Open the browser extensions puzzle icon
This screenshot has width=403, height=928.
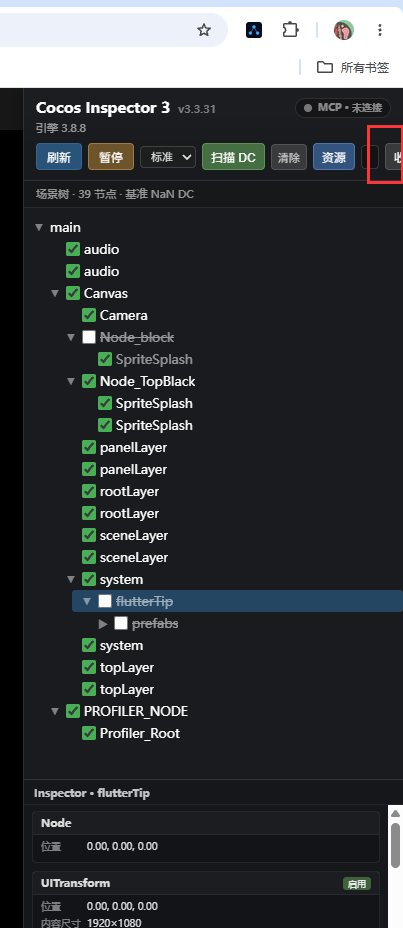(290, 30)
